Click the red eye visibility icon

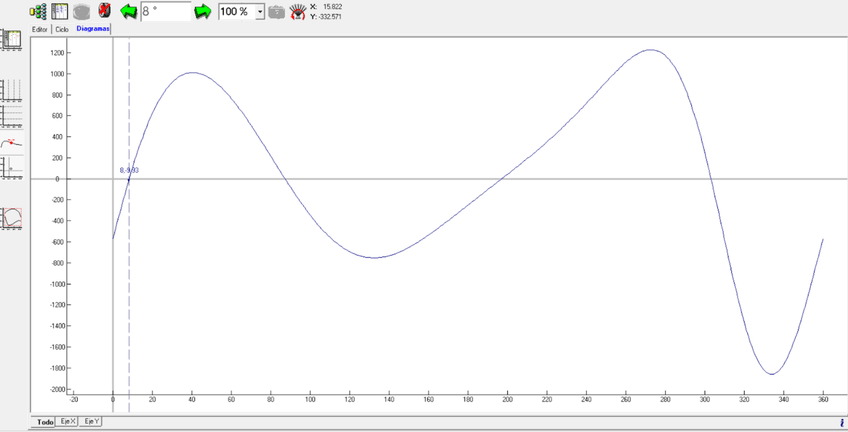tap(297, 12)
